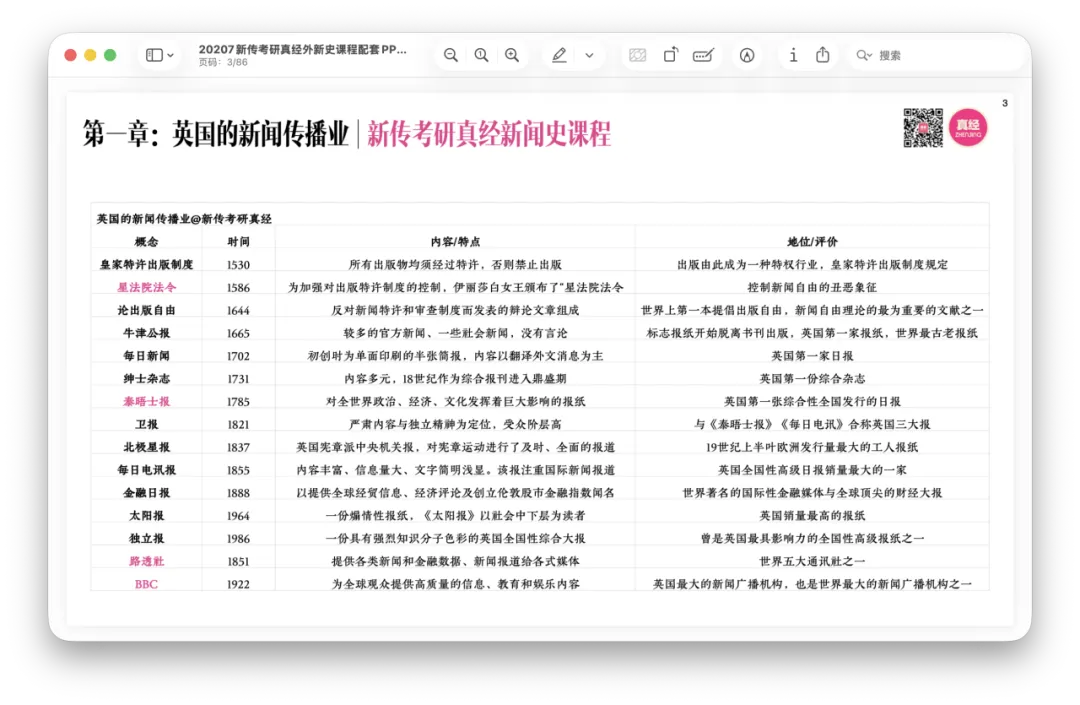1080x705 pixels.
Task: Click the 内容/特点 column header
Action: (x=455, y=242)
